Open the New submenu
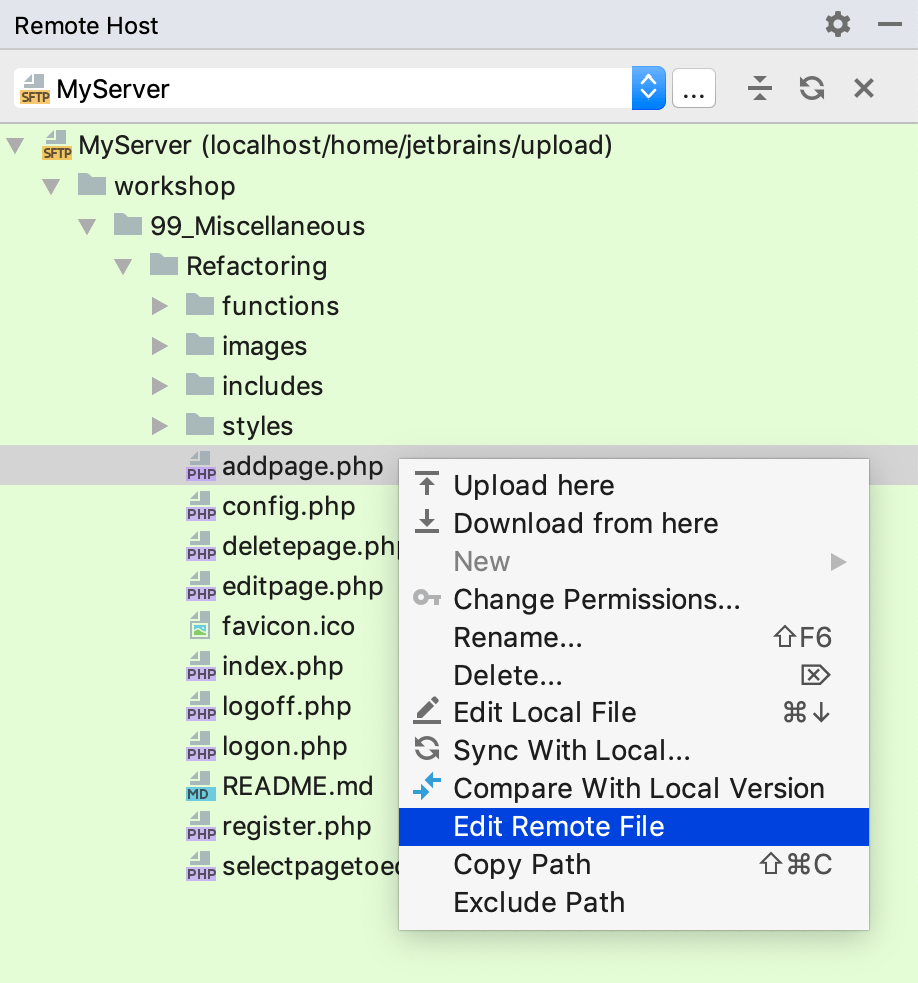This screenshot has height=983, width=918. coord(634,561)
